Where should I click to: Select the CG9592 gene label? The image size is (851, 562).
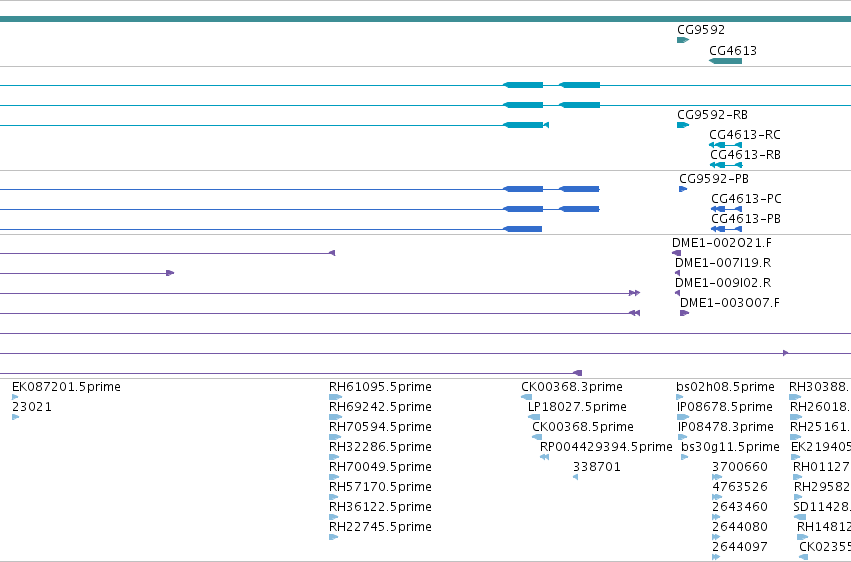pyautogui.click(x=701, y=30)
